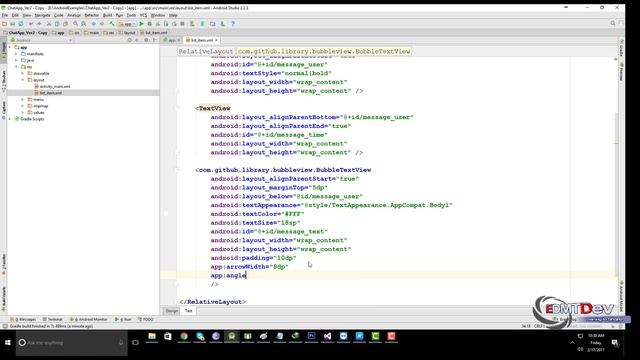Click the Redo arrow toolbar icon
Image resolution: width=640 pixels, height=360 pixels.
(x=39, y=24)
